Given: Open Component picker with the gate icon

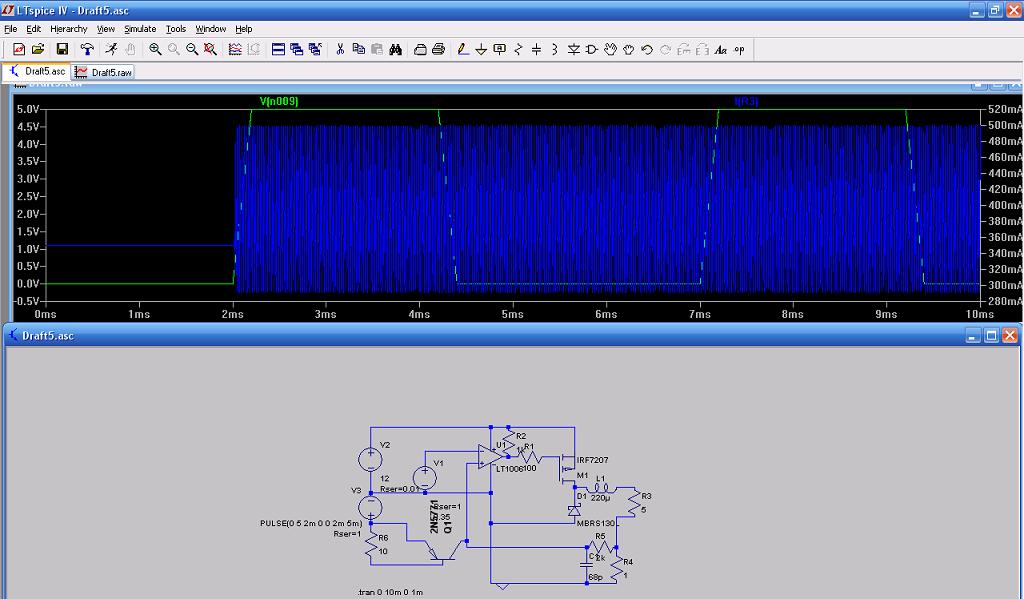Looking at the screenshot, I should tap(592, 50).
